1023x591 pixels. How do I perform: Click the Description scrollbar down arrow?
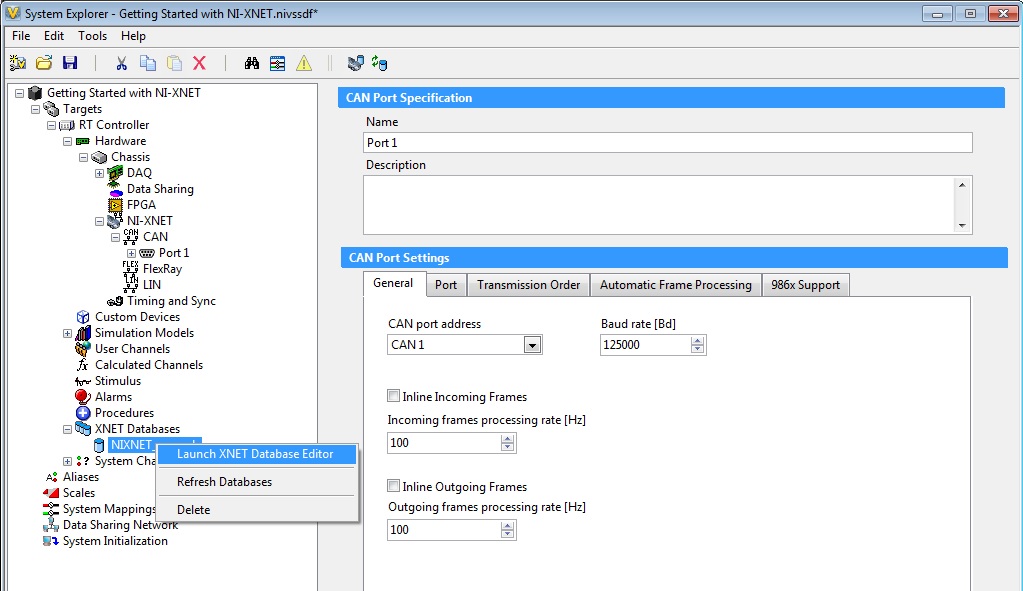tap(962, 226)
